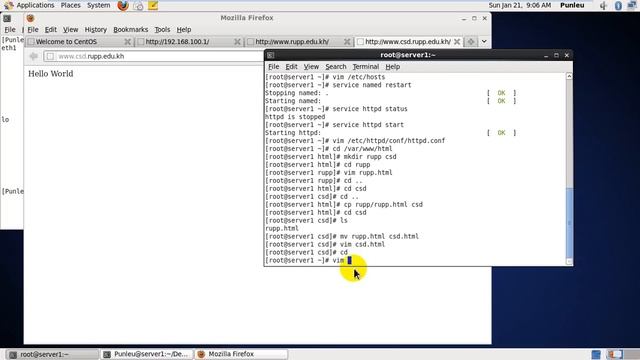Image resolution: width=640 pixels, height=360 pixels.
Task: Open Firefox History menu
Action: tap(96, 29)
